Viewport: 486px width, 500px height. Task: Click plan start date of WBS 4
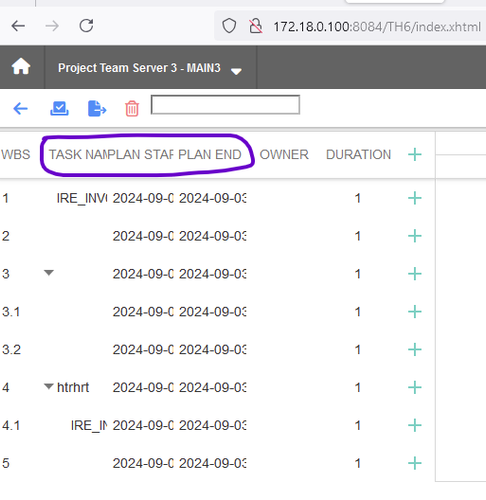(143, 388)
